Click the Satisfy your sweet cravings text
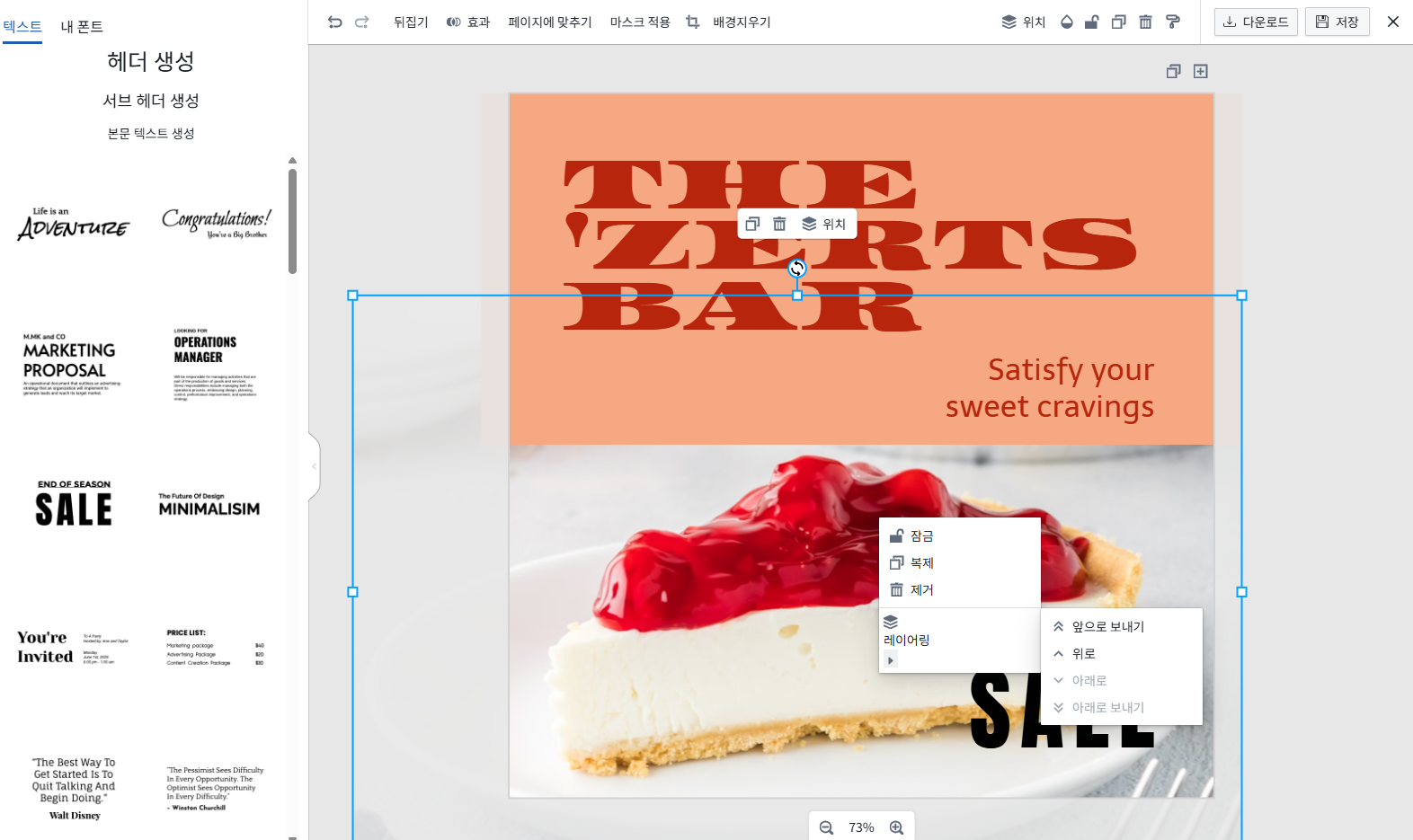 [x=1049, y=388]
